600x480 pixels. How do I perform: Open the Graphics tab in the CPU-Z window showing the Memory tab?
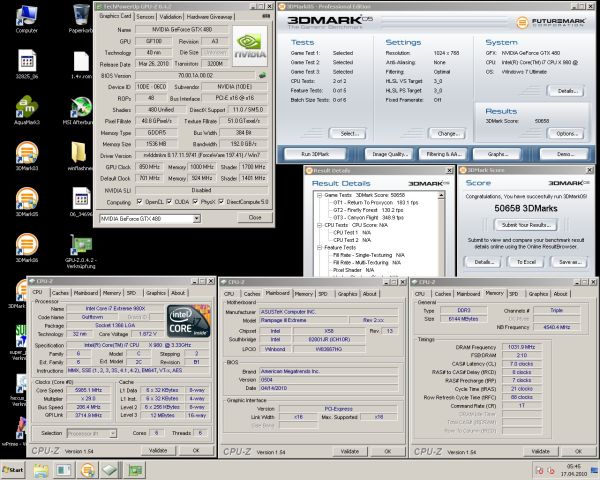tap(538, 294)
